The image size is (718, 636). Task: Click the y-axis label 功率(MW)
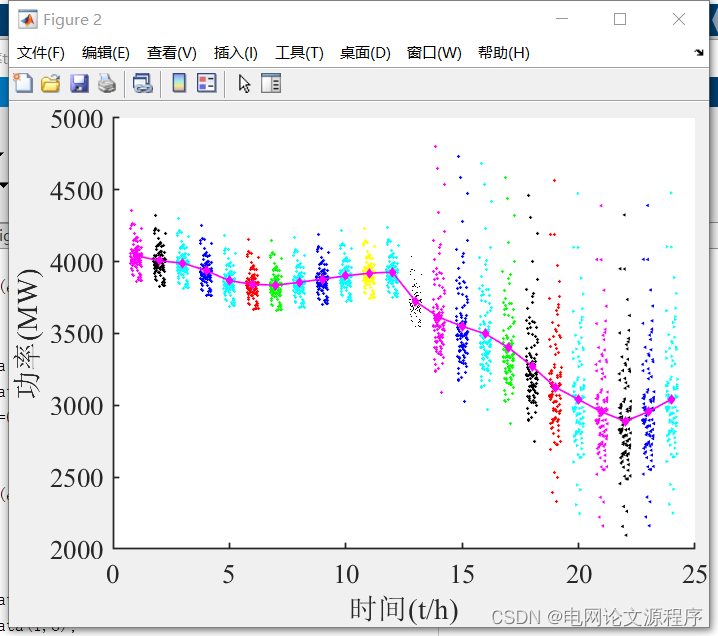coord(28,334)
